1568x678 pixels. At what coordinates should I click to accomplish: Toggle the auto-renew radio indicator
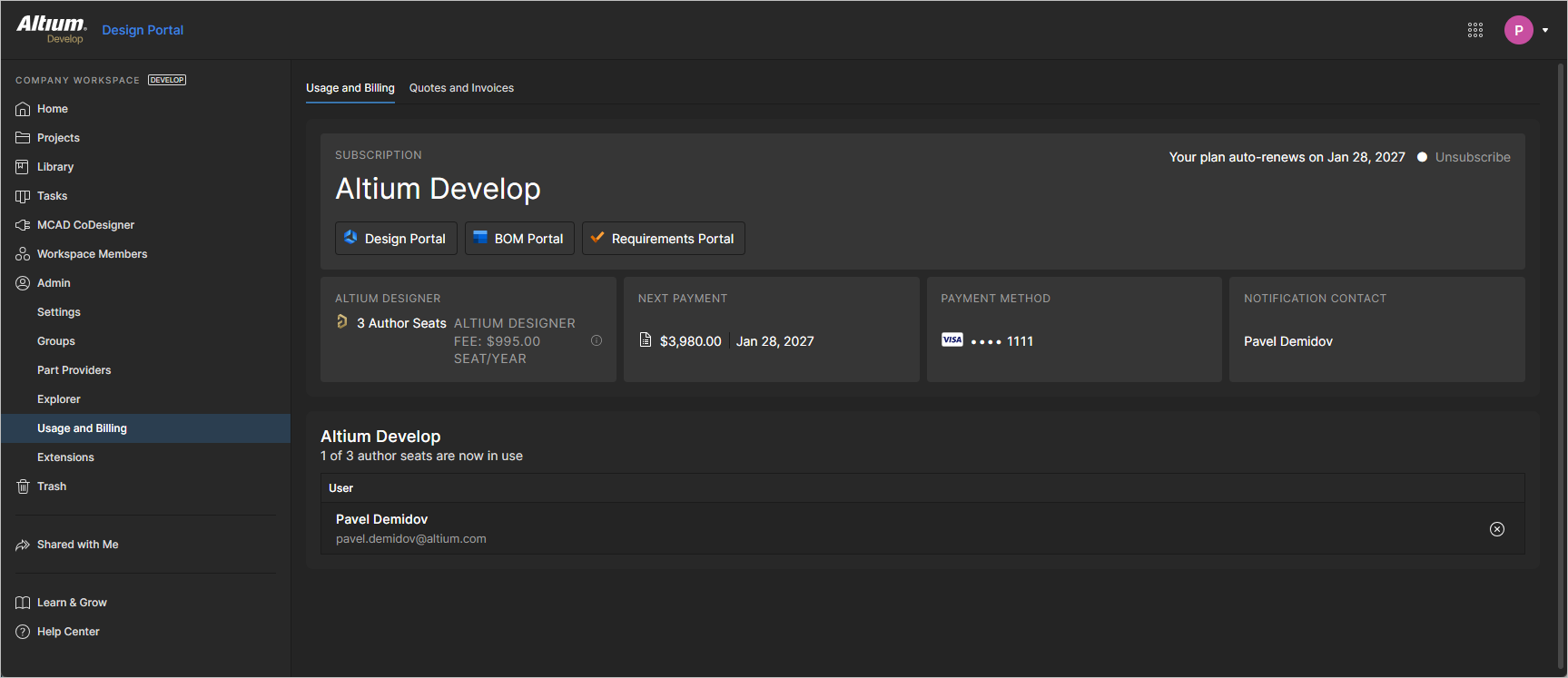1422,157
